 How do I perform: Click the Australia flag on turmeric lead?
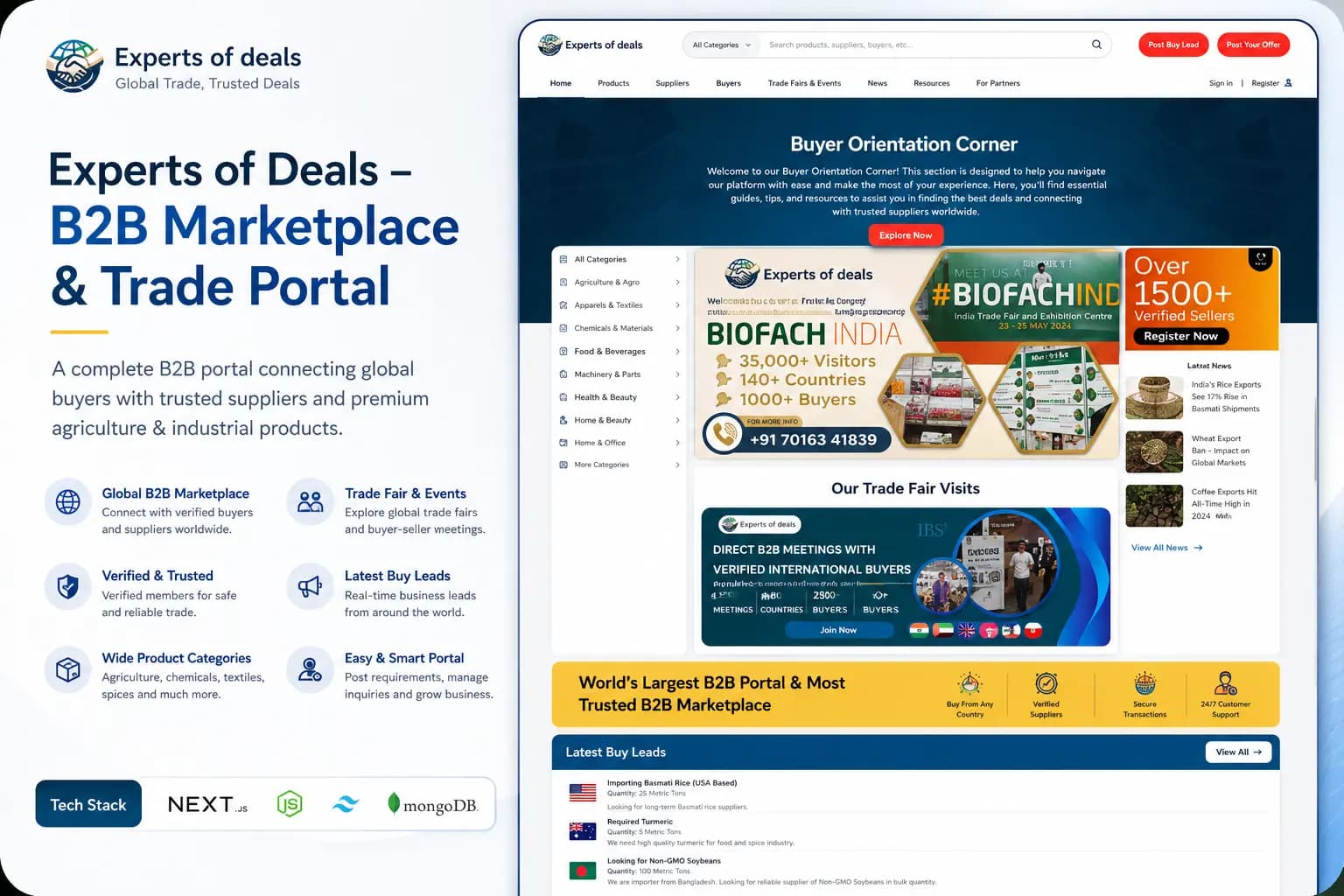(583, 831)
